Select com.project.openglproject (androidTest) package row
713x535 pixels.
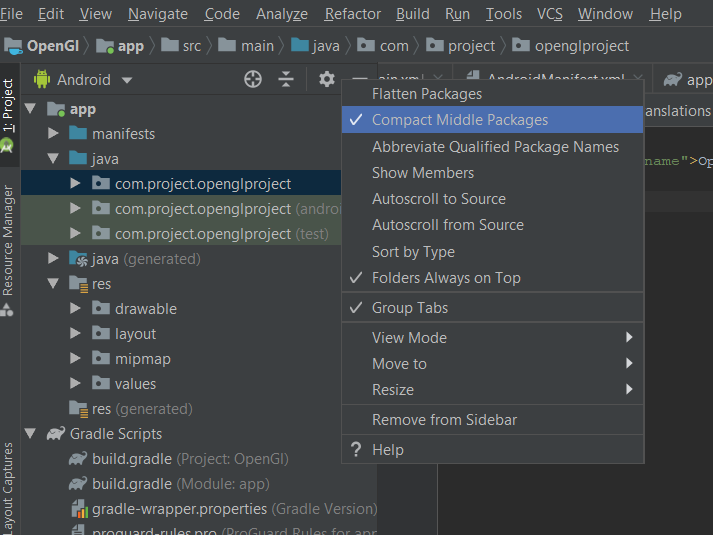[x=181, y=209]
